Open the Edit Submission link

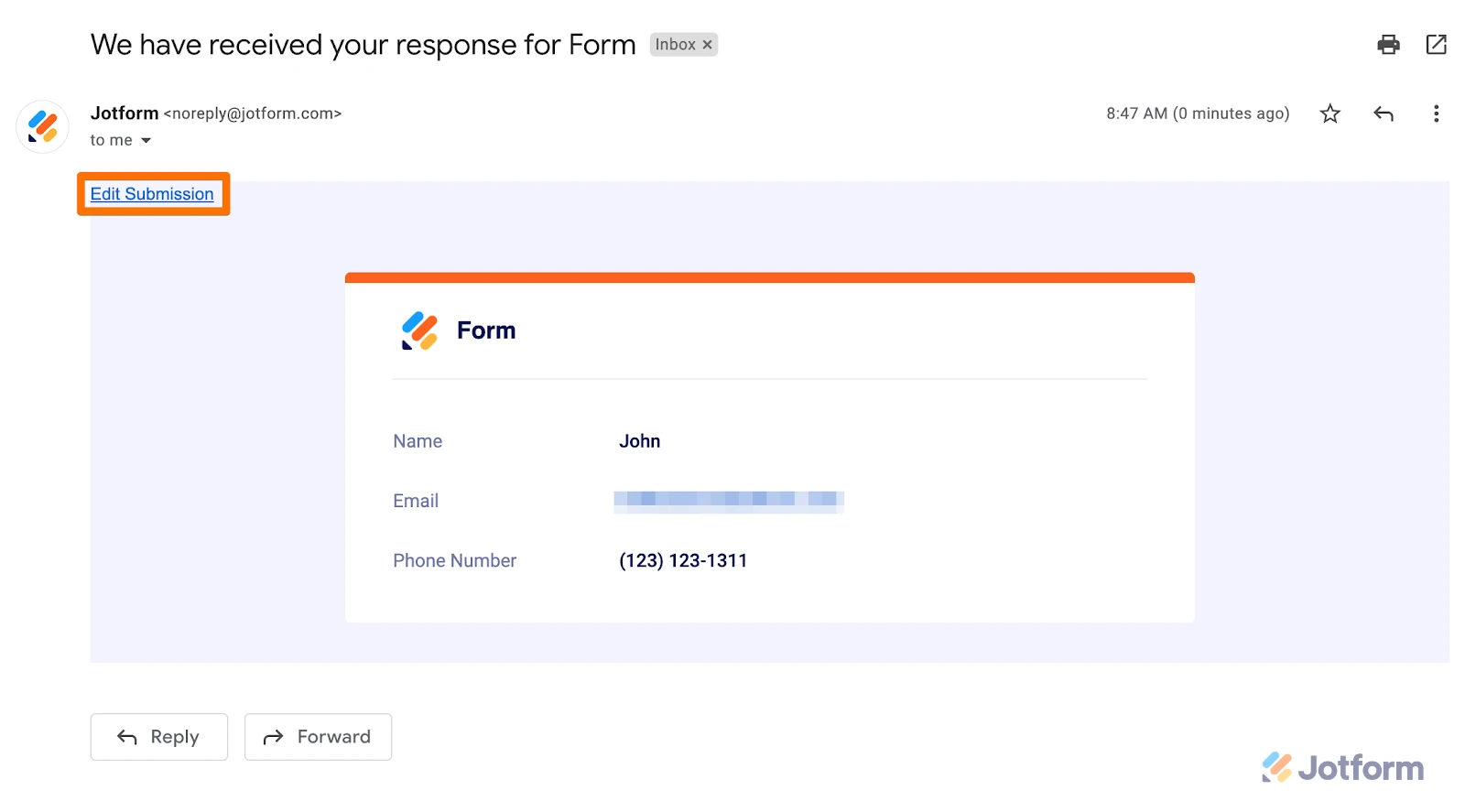[152, 194]
